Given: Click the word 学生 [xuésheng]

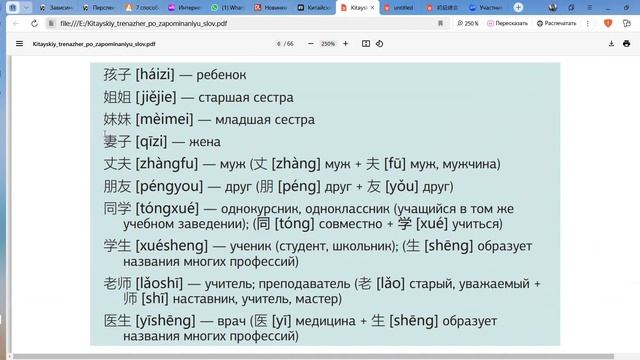Looking at the screenshot, I should pyautogui.click(x=156, y=246).
